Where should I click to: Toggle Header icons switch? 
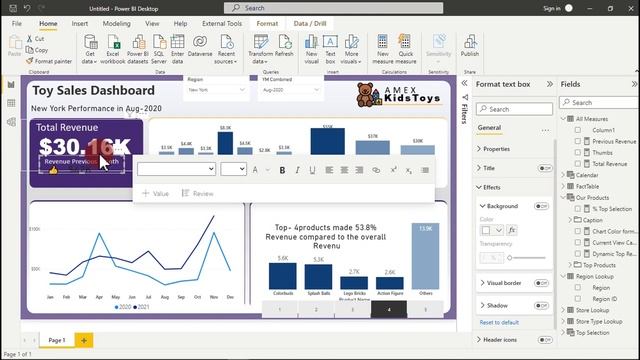point(545,340)
